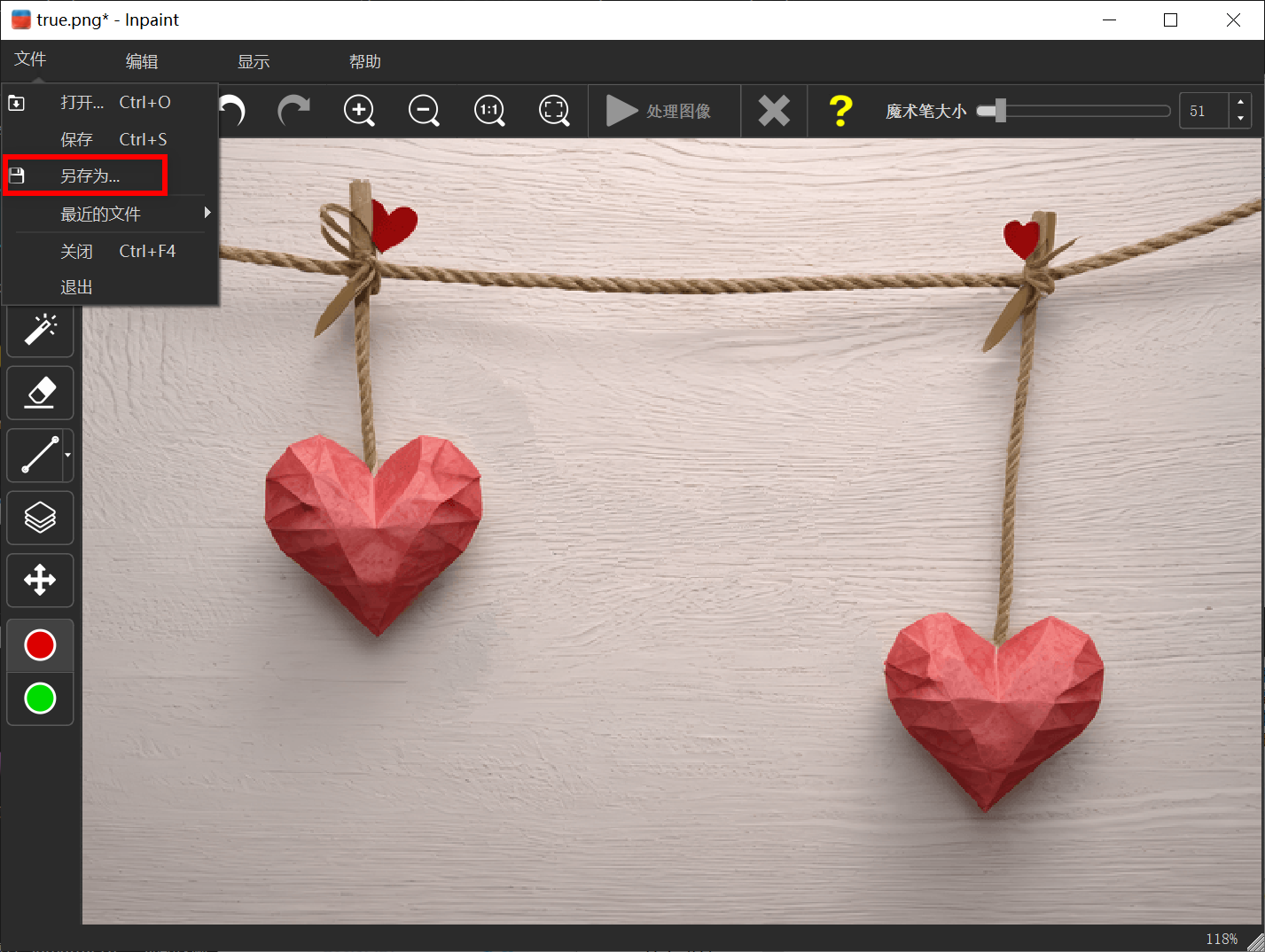Viewport: 1265px width, 952px height.
Task: Close the Inpaint window
Action: tap(1233, 20)
